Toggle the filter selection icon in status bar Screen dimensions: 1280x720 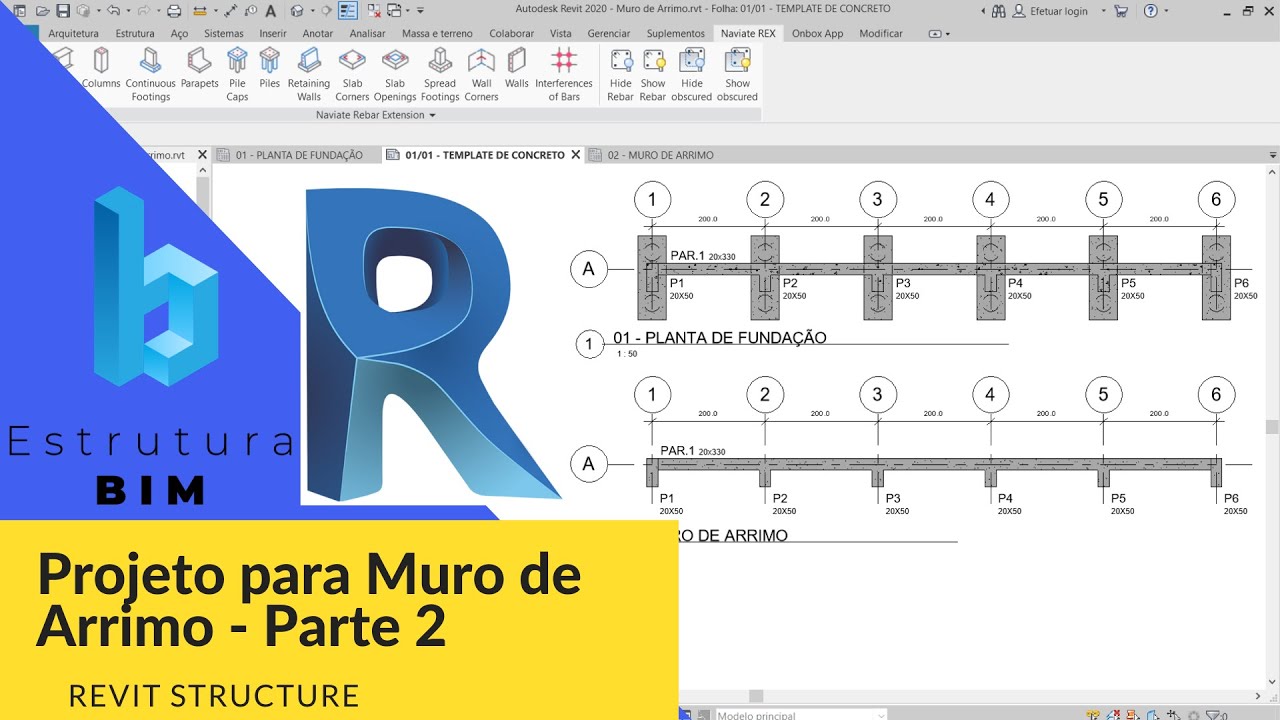[x=1214, y=715]
